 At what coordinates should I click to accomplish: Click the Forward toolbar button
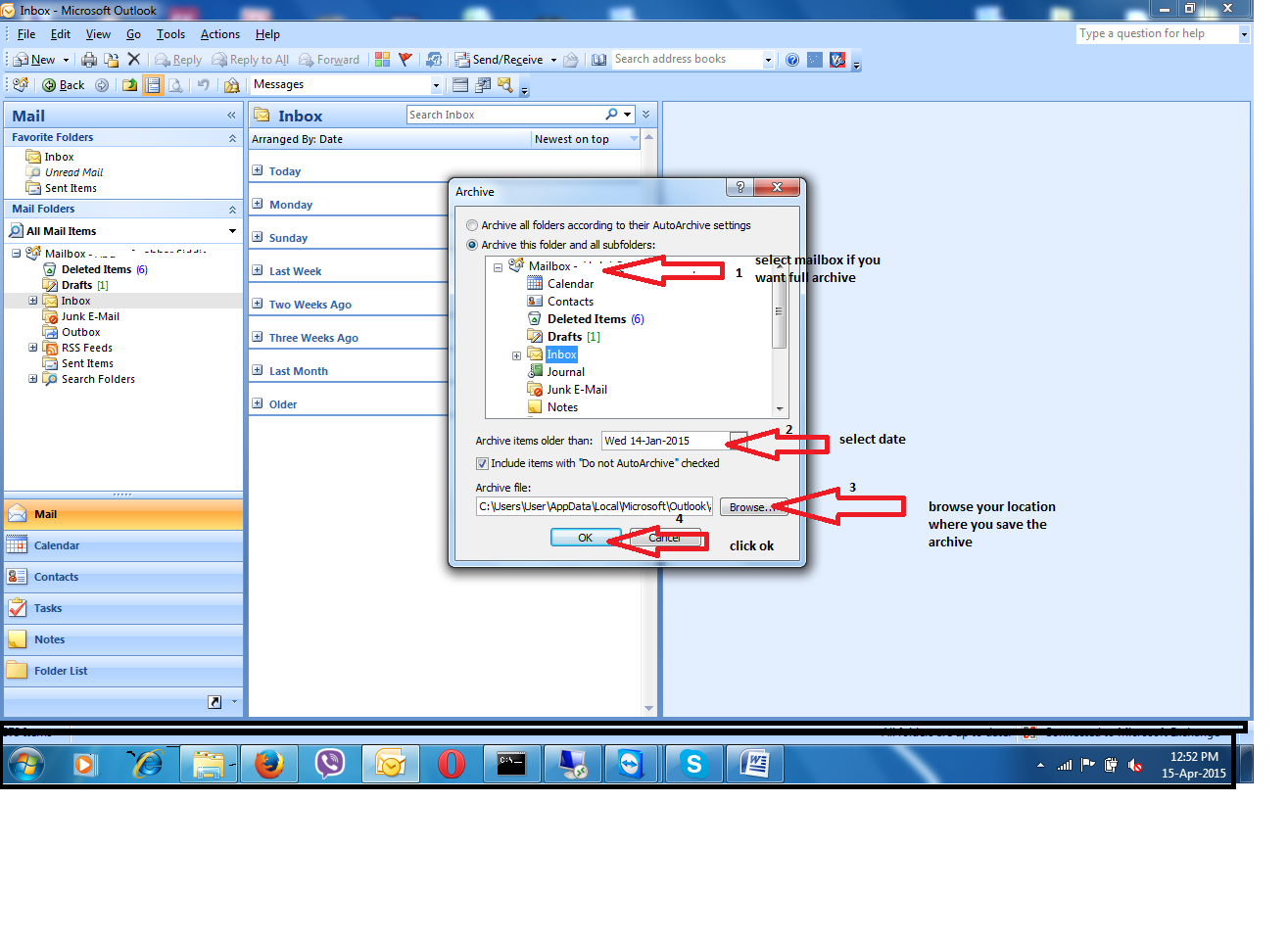[x=329, y=60]
